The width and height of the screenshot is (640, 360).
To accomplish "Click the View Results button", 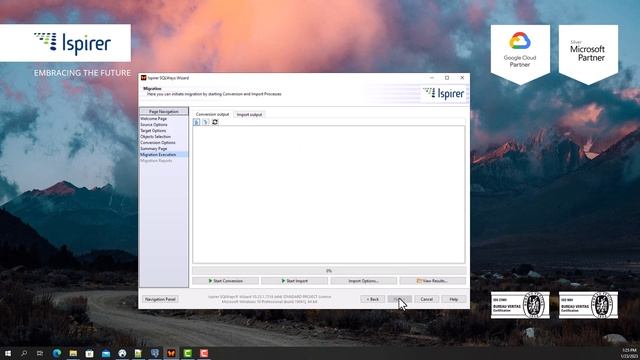I will click(432, 281).
